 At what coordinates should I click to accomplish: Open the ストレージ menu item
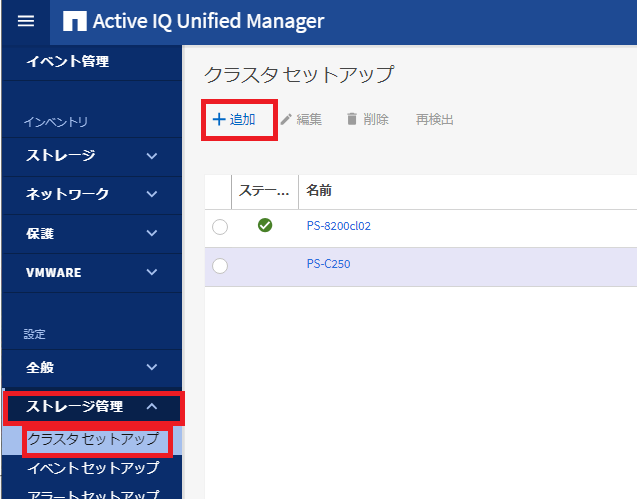click(x=92, y=156)
